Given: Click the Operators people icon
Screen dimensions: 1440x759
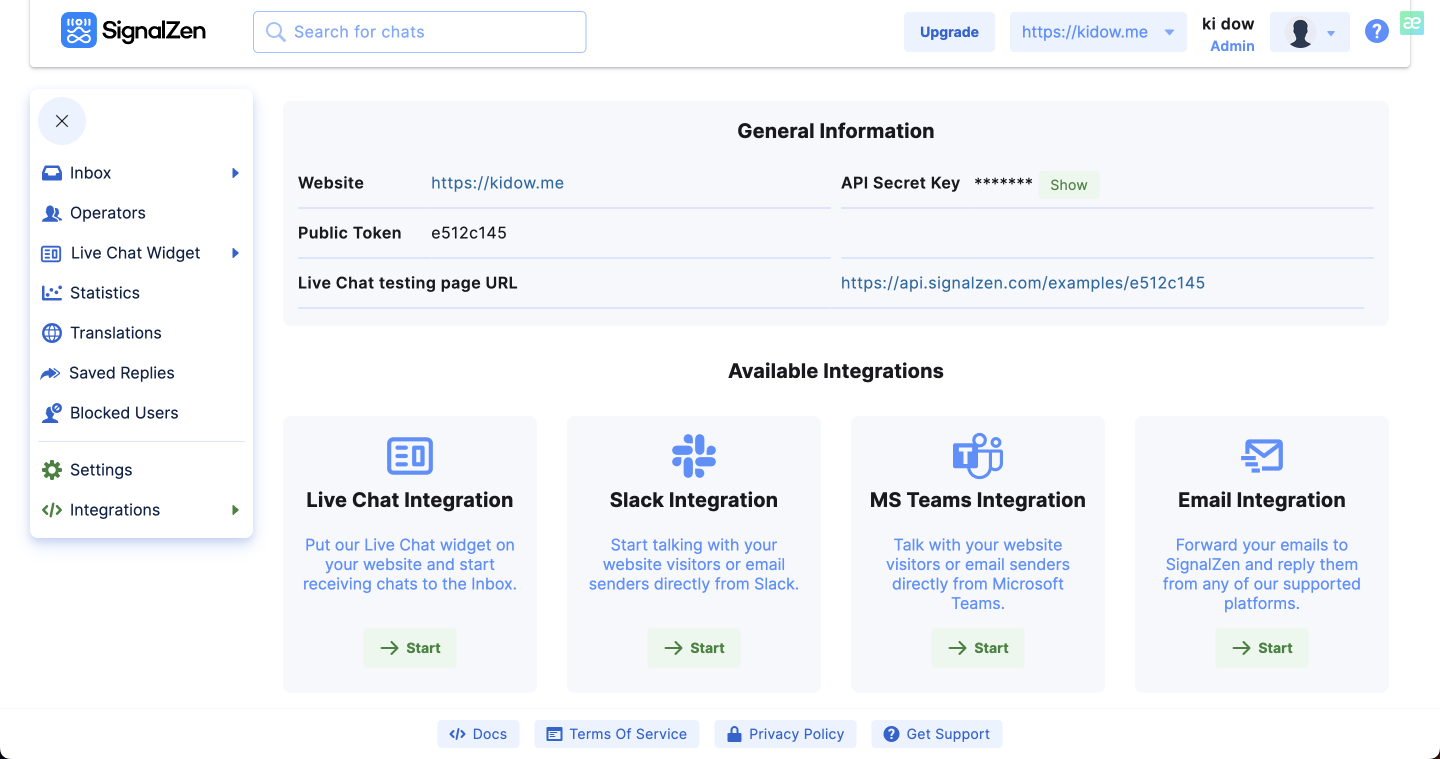Looking at the screenshot, I should [x=52, y=213].
